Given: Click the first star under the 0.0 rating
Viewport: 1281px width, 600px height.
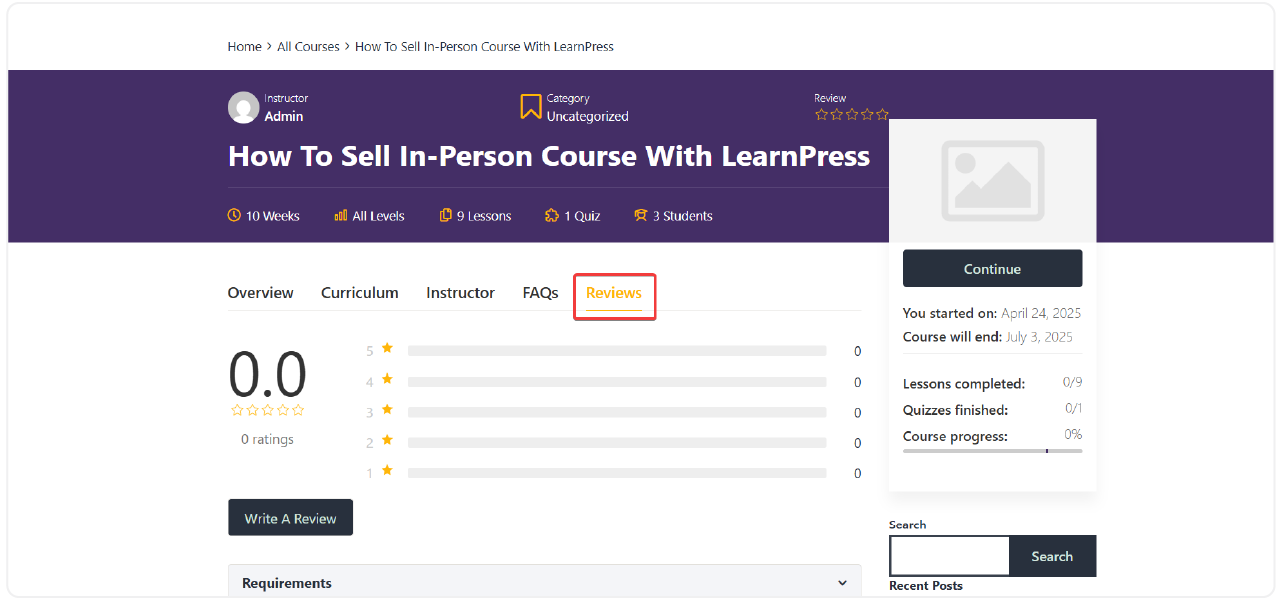Looking at the screenshot, I should [236, 410].
